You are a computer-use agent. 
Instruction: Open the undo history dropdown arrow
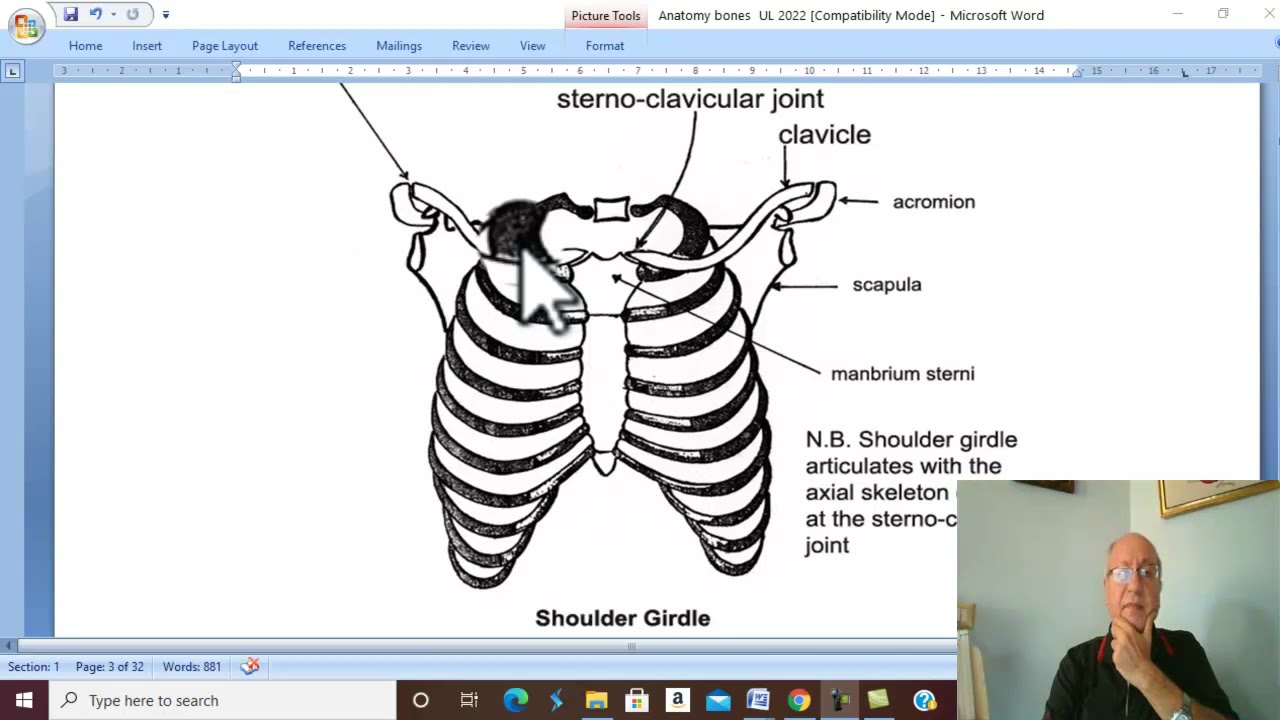[113, 14]
